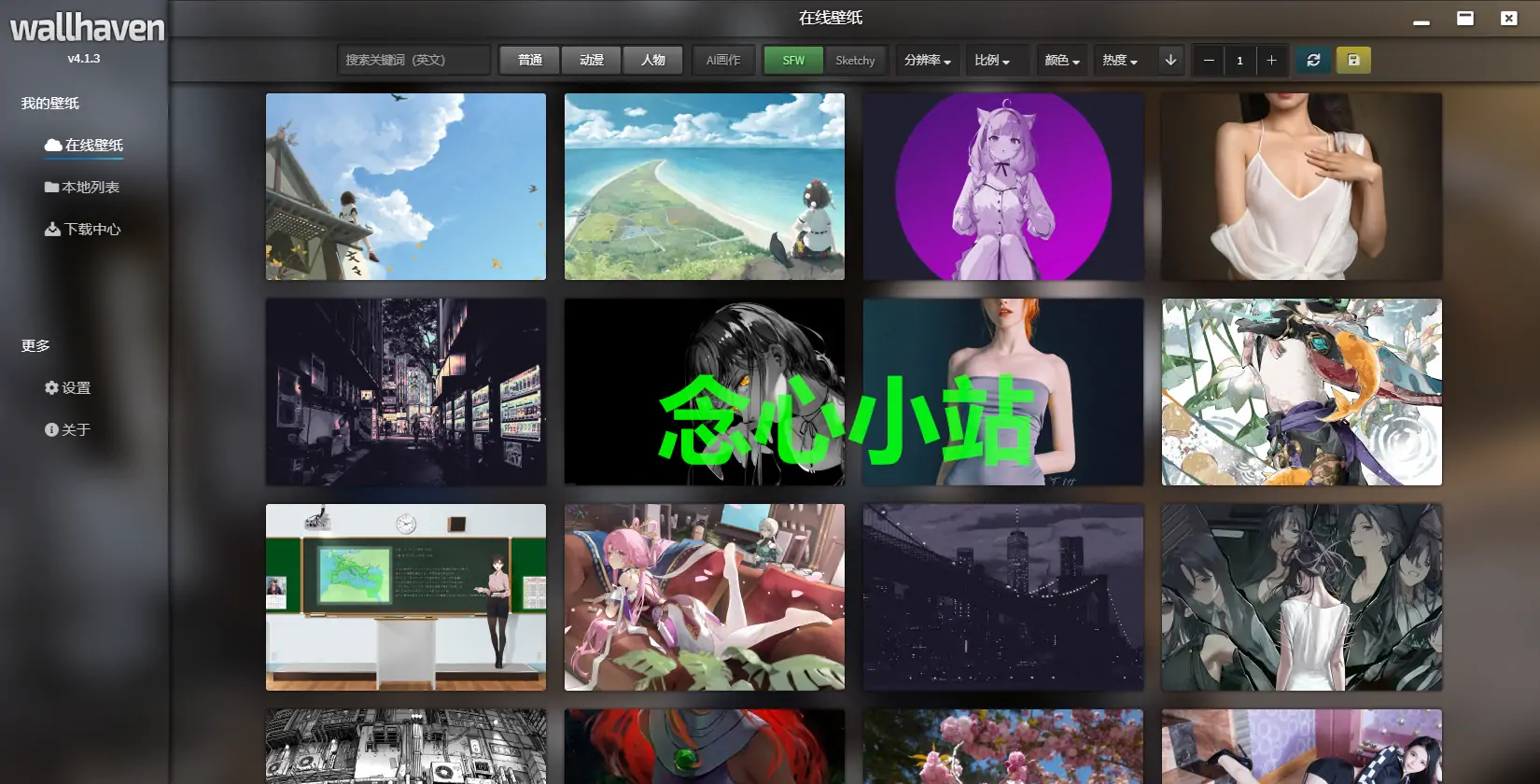The width and height of the screenshot is (1540, 784).
Task: Toggle the 普通 general category filter
Action: [530, 60]
